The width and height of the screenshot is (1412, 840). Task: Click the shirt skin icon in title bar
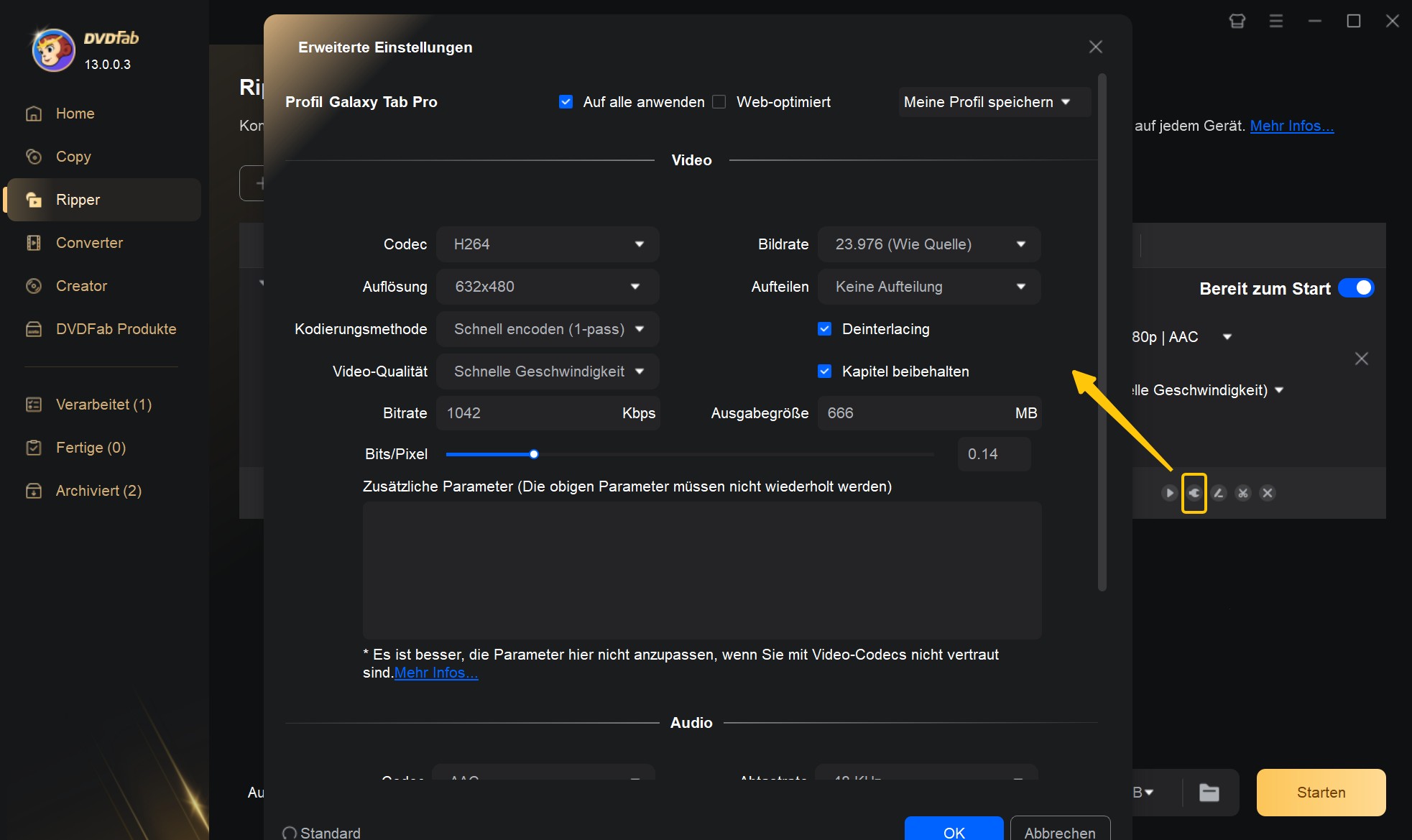(x=1237, y=21)
